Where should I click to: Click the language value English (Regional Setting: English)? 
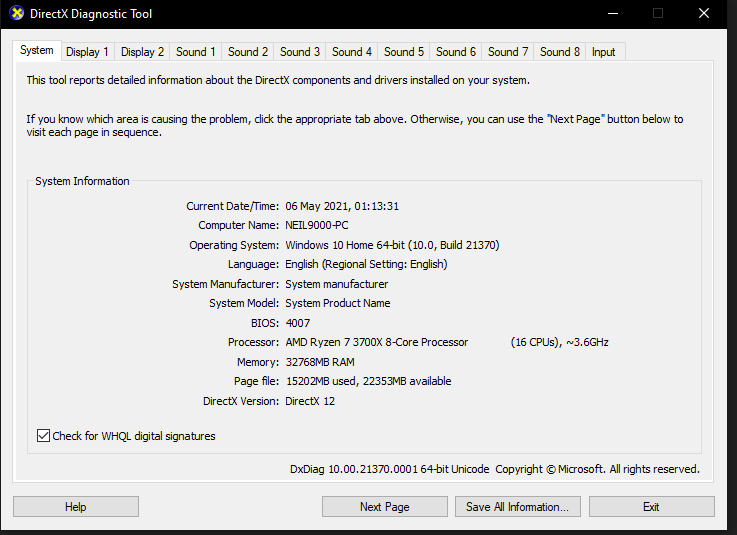(x=366, y=264)
